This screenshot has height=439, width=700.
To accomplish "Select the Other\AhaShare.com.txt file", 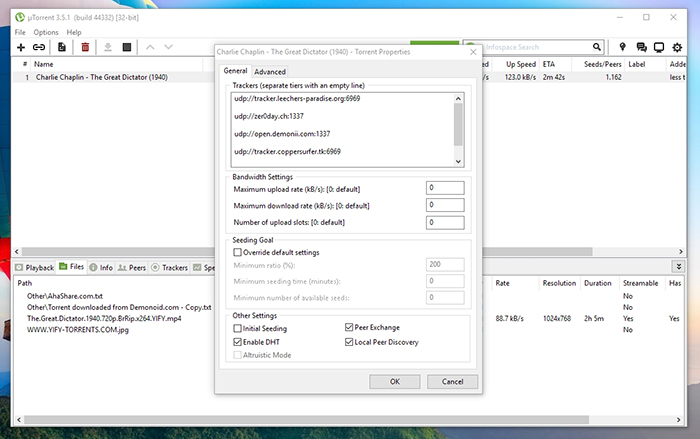I will point(65,296).
